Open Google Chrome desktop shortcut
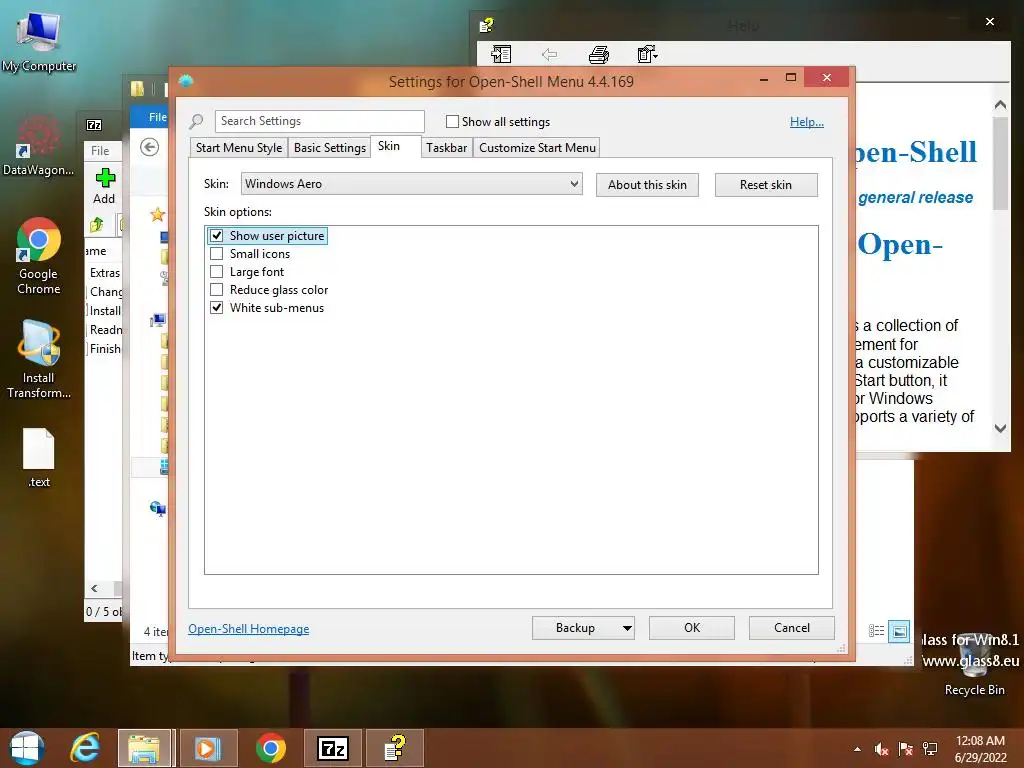The width and height of the screenshot is (1024, 768). click(39, 256)
